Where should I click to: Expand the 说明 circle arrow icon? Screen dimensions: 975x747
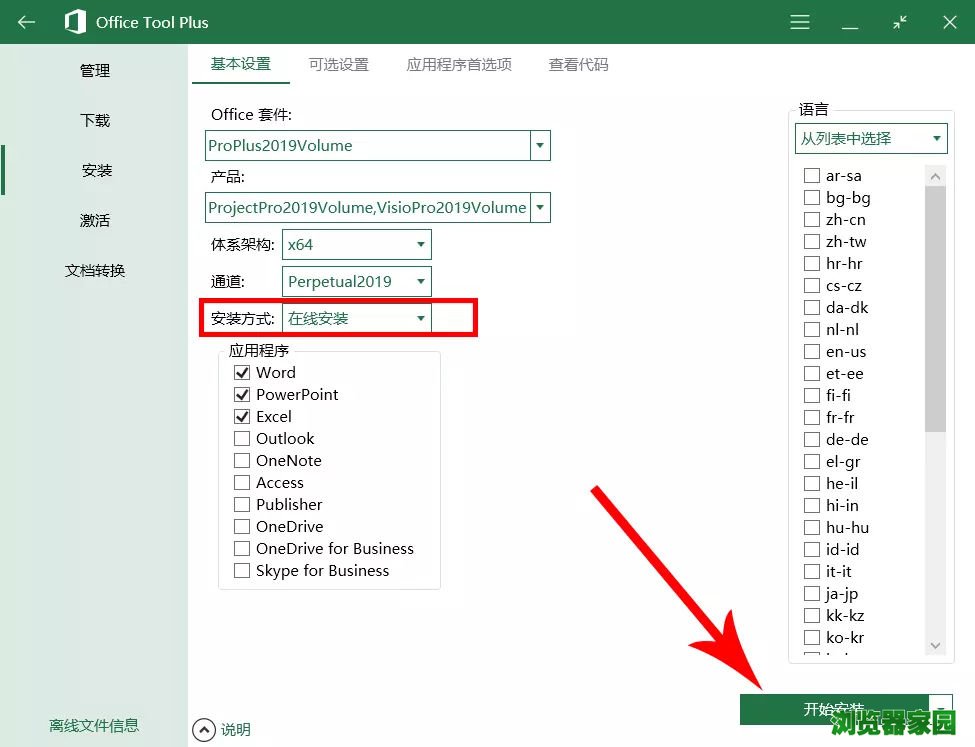point(204,730)
